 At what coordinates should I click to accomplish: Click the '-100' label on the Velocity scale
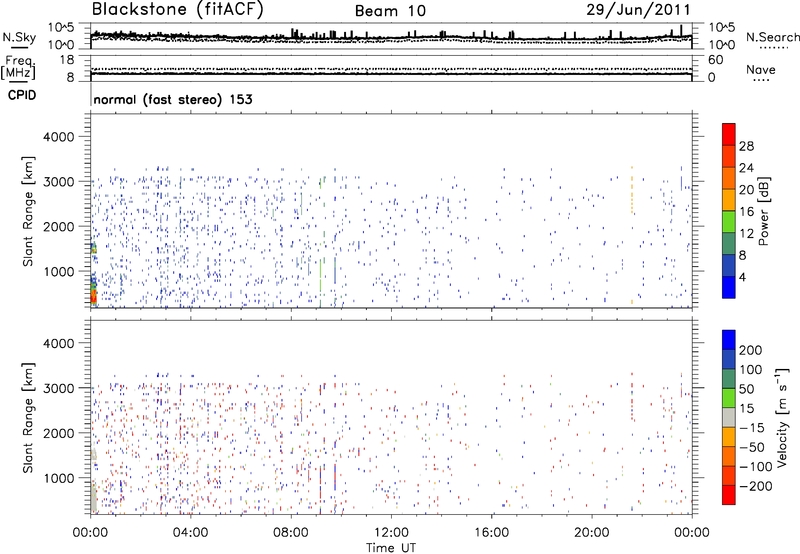(756, 467)
